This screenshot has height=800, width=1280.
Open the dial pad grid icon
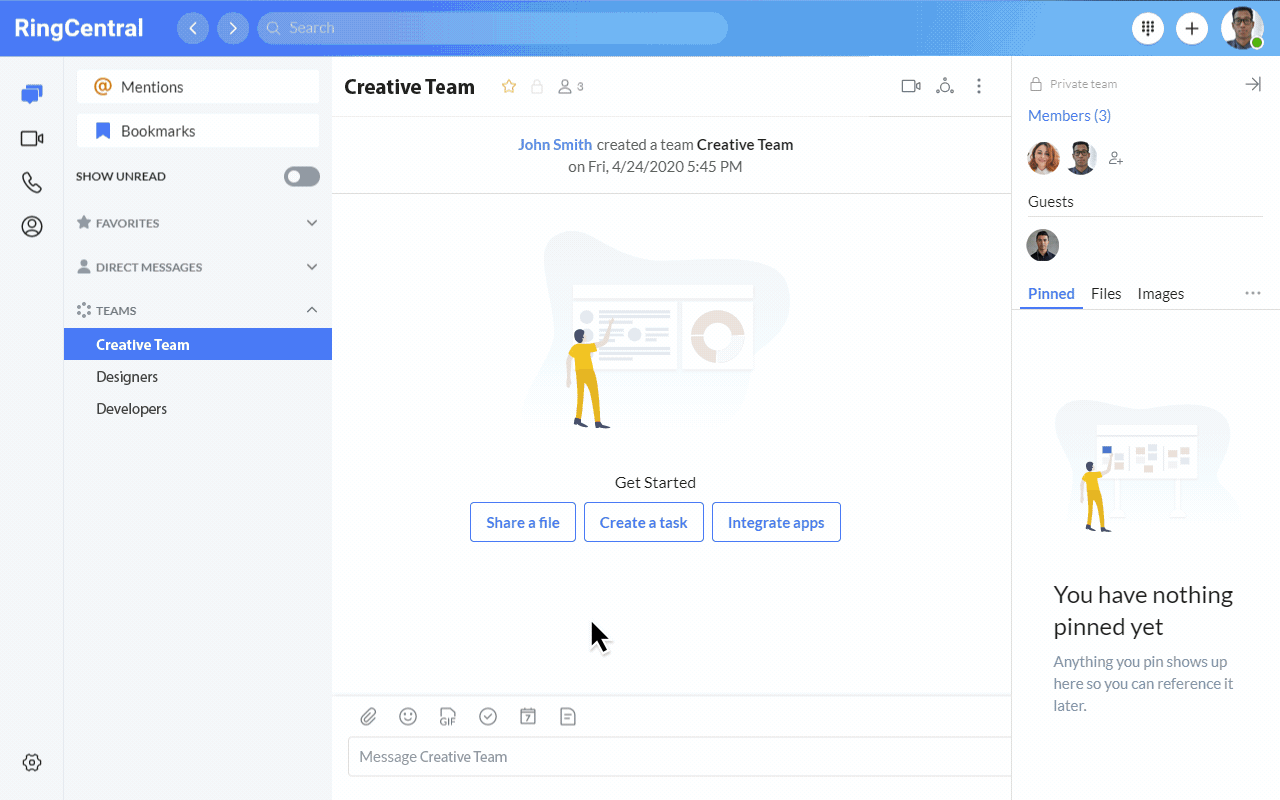[1148, 28]
